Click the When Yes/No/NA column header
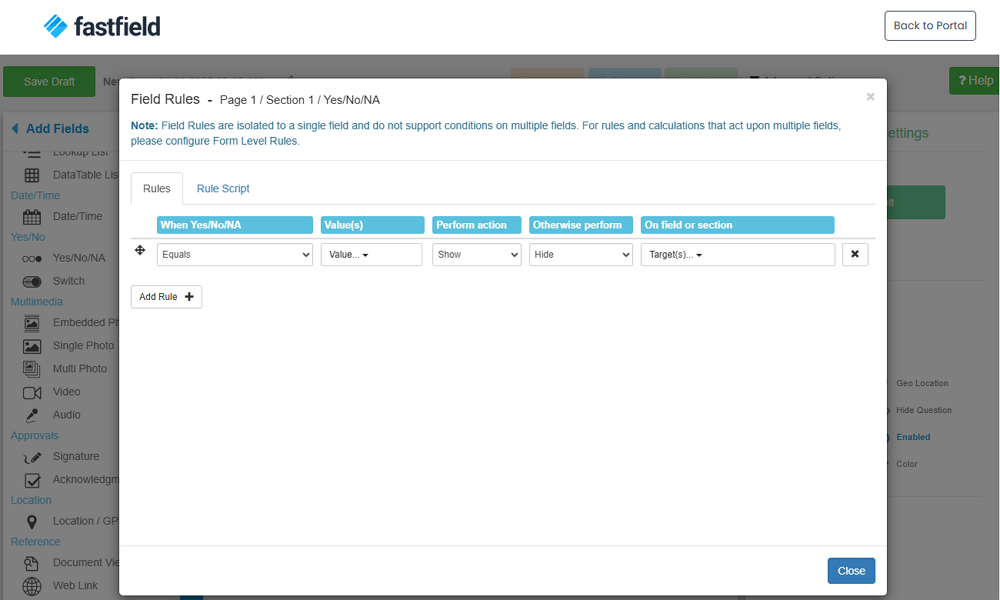1000x600 pixels. (x=235, y=225)
